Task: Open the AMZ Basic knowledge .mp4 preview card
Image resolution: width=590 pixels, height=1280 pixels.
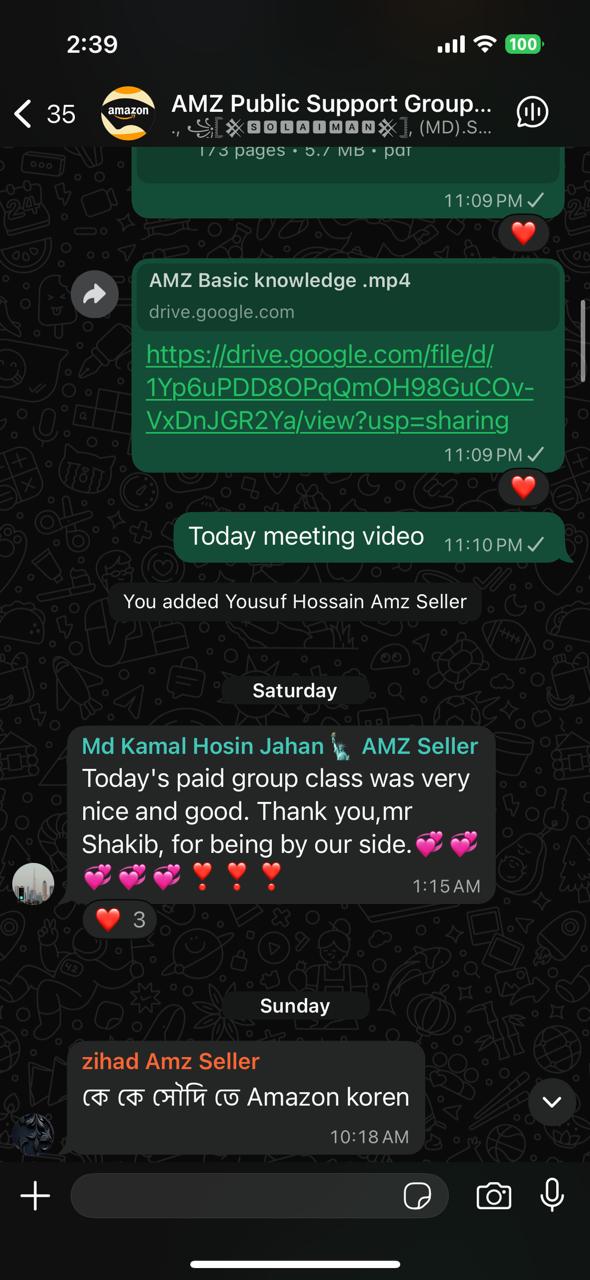Action: tap(348, 295)
